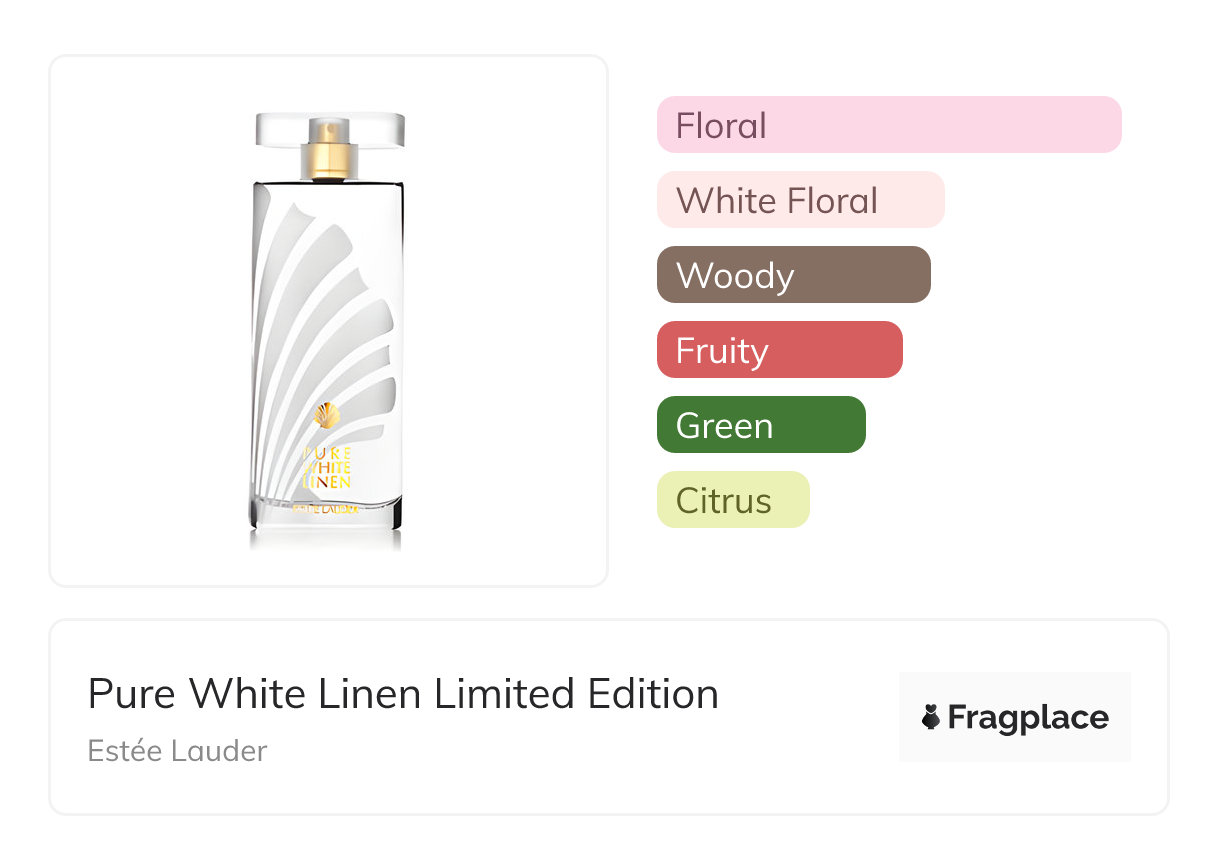This screenshot has height=864, width=1218.
Task: Click the gold Pure White Linen bottle lettering
Action: tap(327, 467)
